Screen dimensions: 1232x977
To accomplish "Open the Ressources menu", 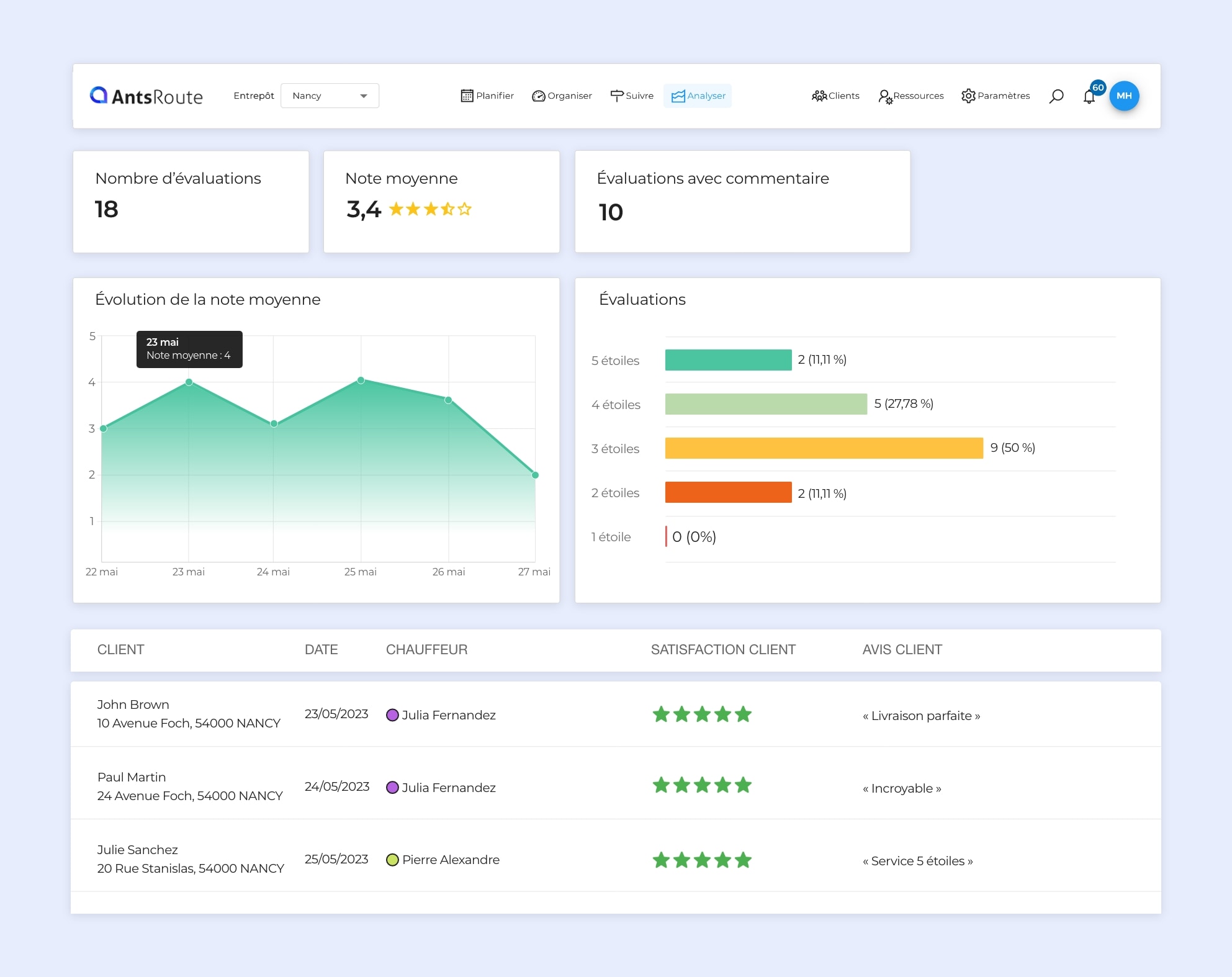I will [x=911, y=96].
